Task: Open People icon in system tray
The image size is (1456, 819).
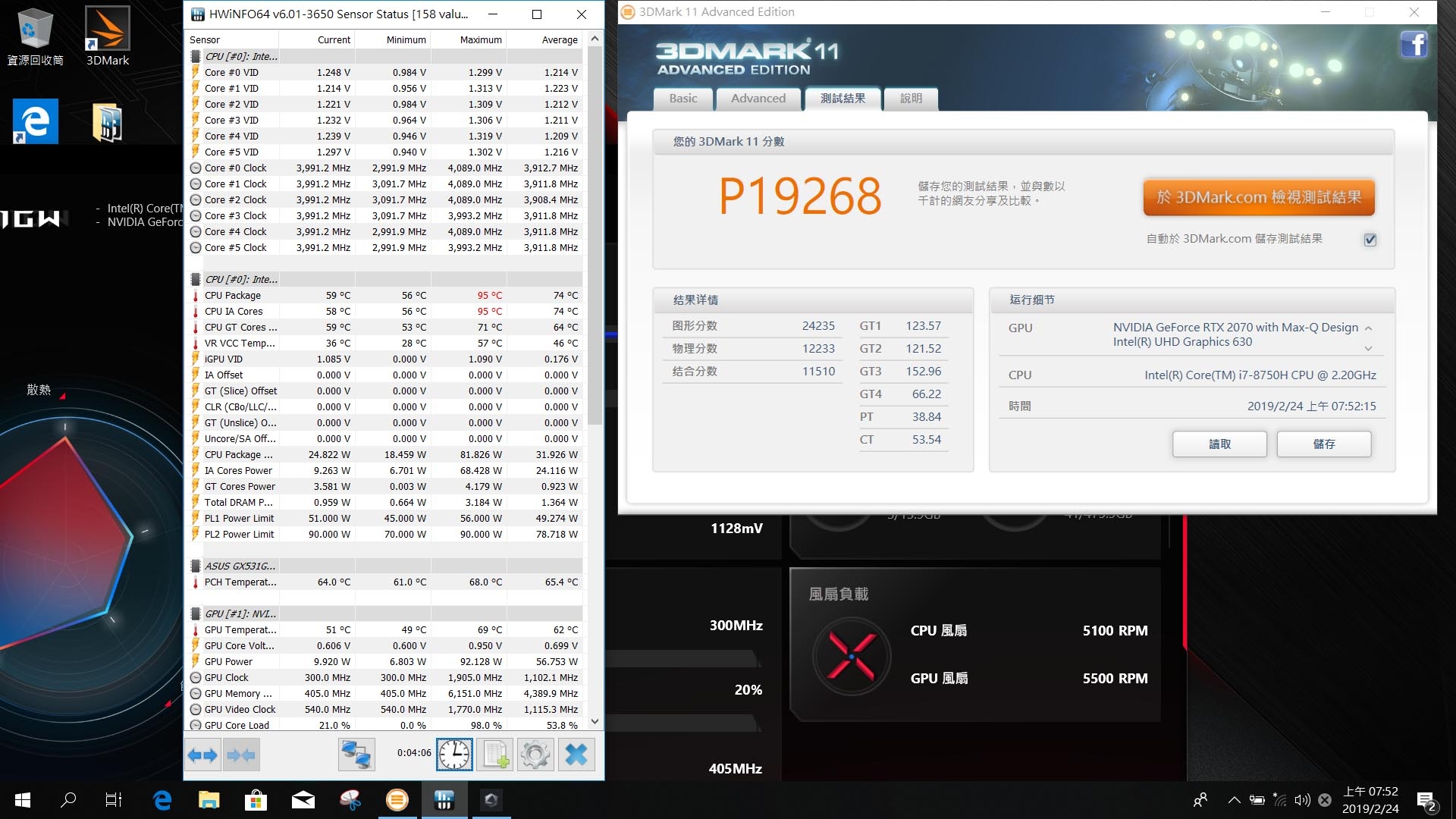Action: (x=1200, y=800)
